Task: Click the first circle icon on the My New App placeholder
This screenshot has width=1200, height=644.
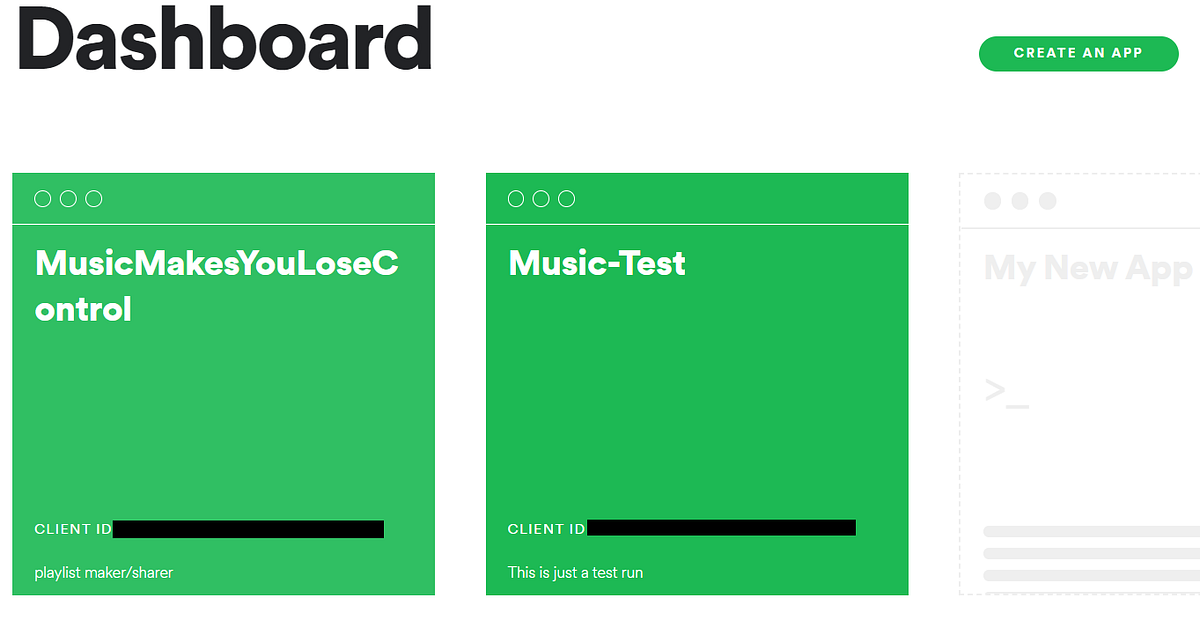Action: coord(994,201)
